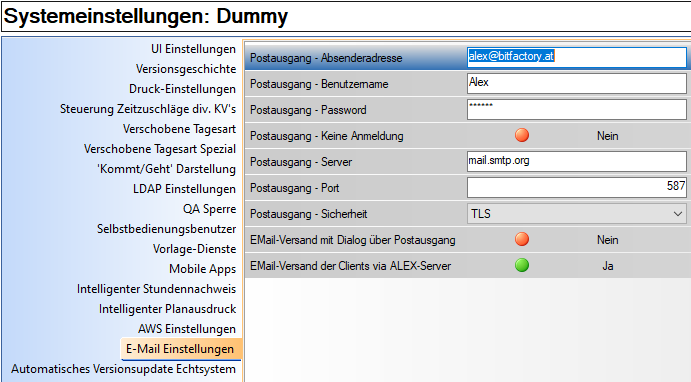This screenshot has width=691, height=382.
Task: Open Intelligenter Stundennachweis settings
Action: point(156,289)
